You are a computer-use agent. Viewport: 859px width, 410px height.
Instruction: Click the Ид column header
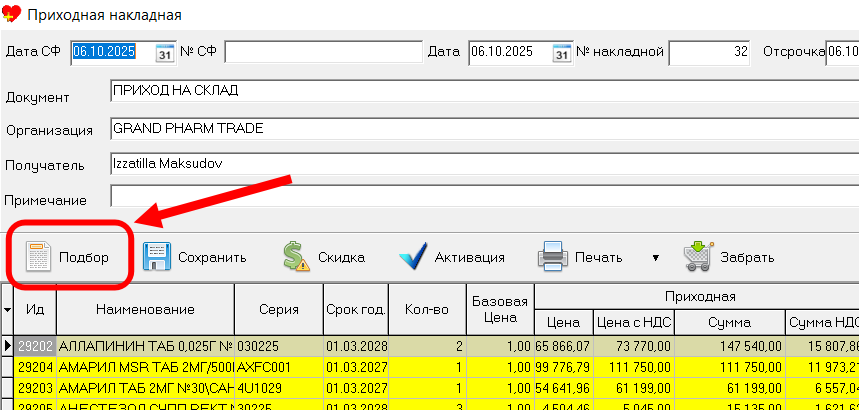click(35, 309)
